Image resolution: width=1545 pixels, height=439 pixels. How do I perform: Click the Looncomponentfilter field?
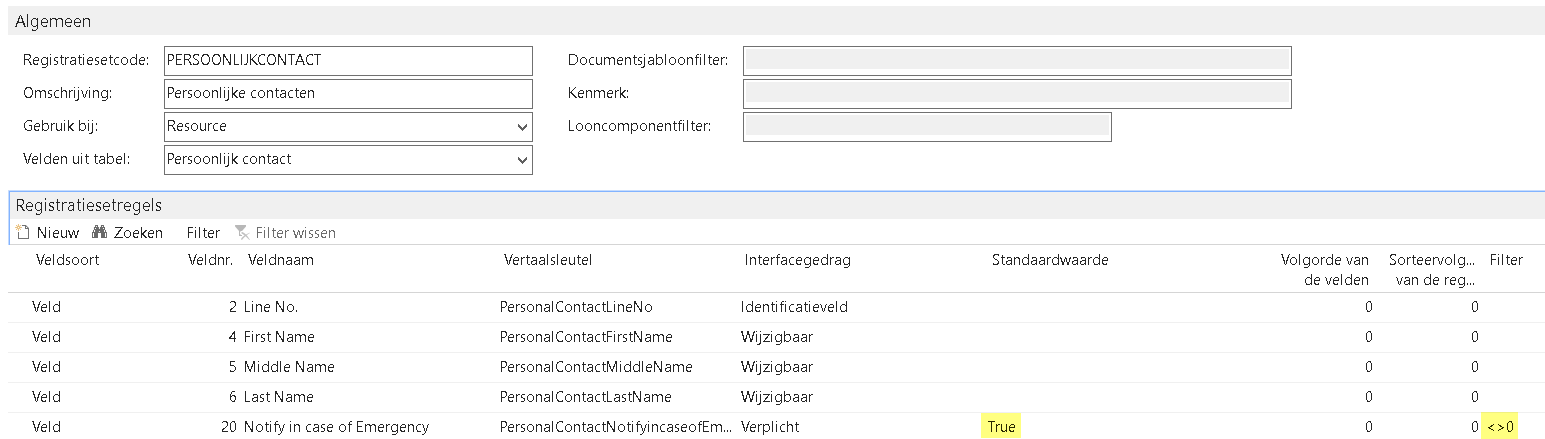[x=927, y=127]
